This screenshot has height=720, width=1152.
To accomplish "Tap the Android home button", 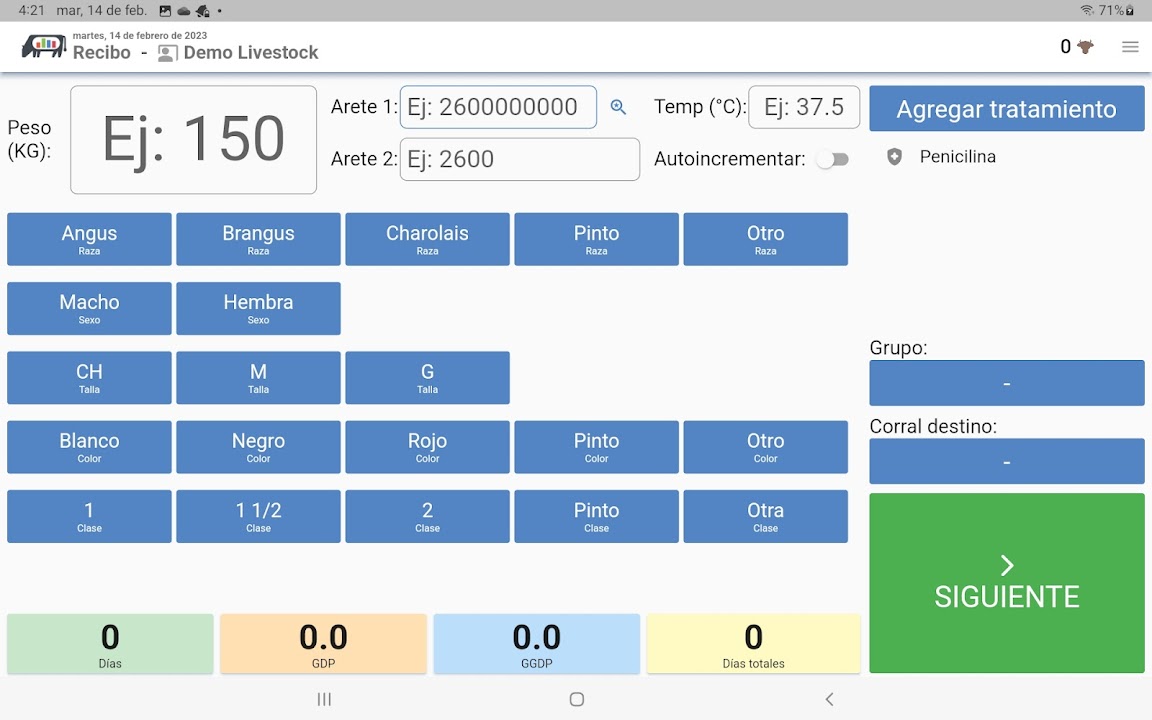I will point(576,699).
